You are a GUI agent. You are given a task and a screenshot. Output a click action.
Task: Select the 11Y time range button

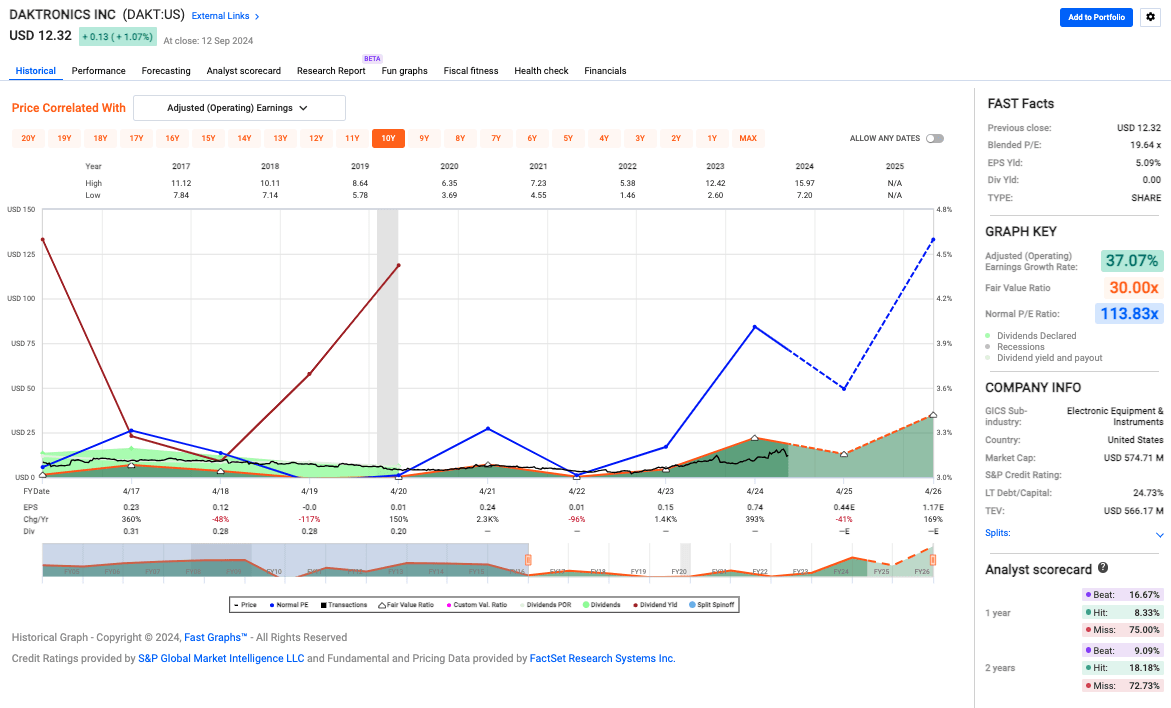click(352, 138)
